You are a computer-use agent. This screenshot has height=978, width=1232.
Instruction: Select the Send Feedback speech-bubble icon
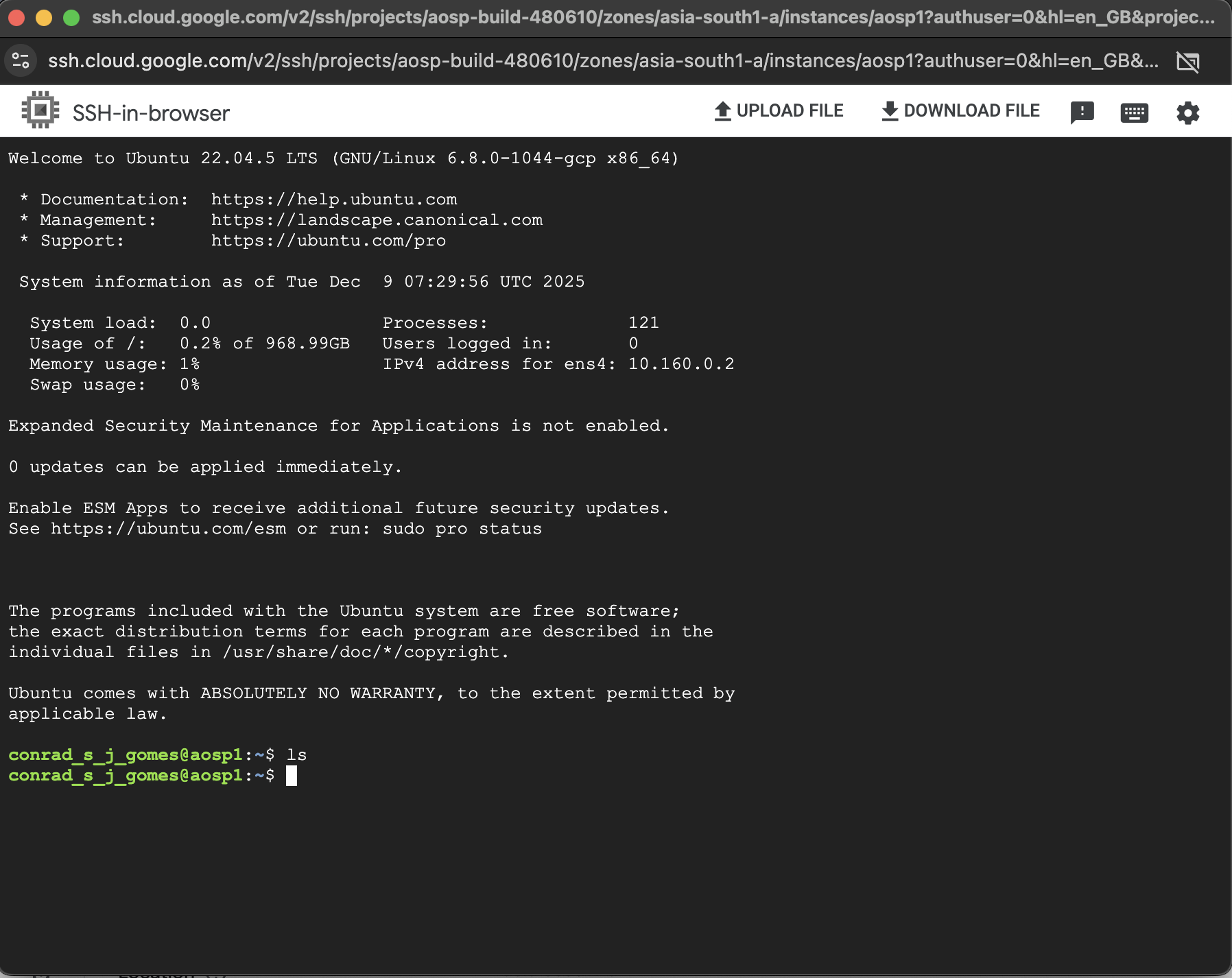tap(1082, 111)
